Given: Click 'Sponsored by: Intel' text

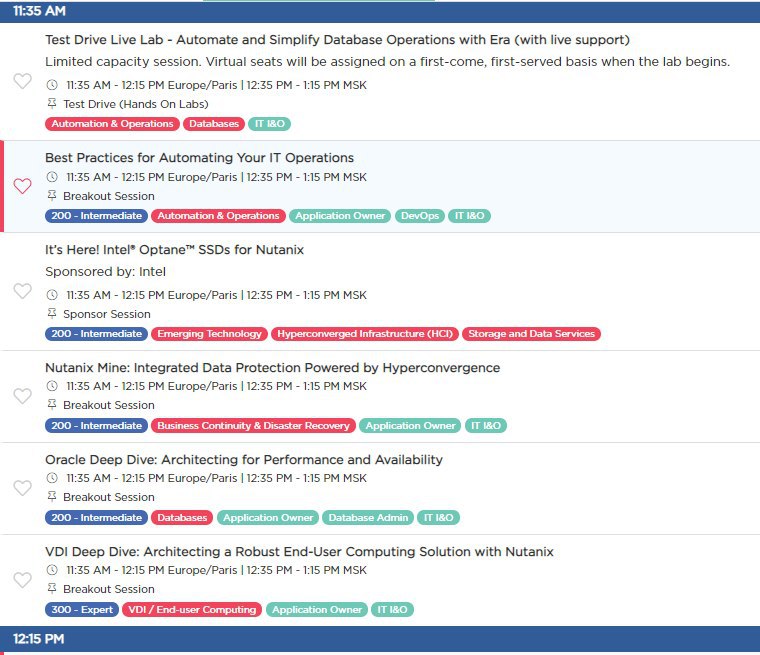Looking at the screenshot, I should tap(105, 272).
